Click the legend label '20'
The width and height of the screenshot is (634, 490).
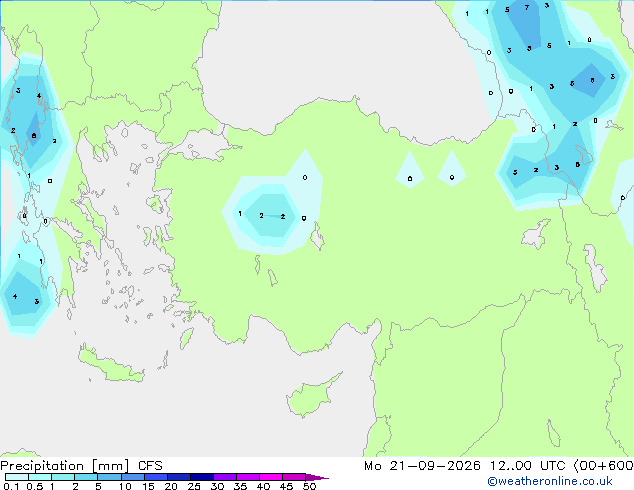(x=171, y=486)
